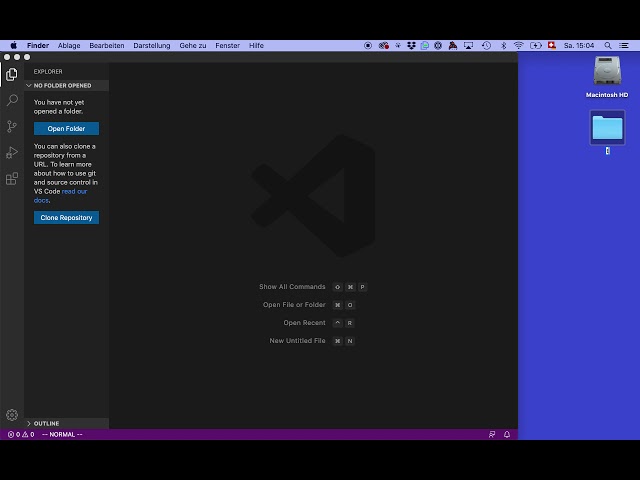Click the errors and warnings status indicator
This screenshot has height=480, width=640.
[21, 434]
